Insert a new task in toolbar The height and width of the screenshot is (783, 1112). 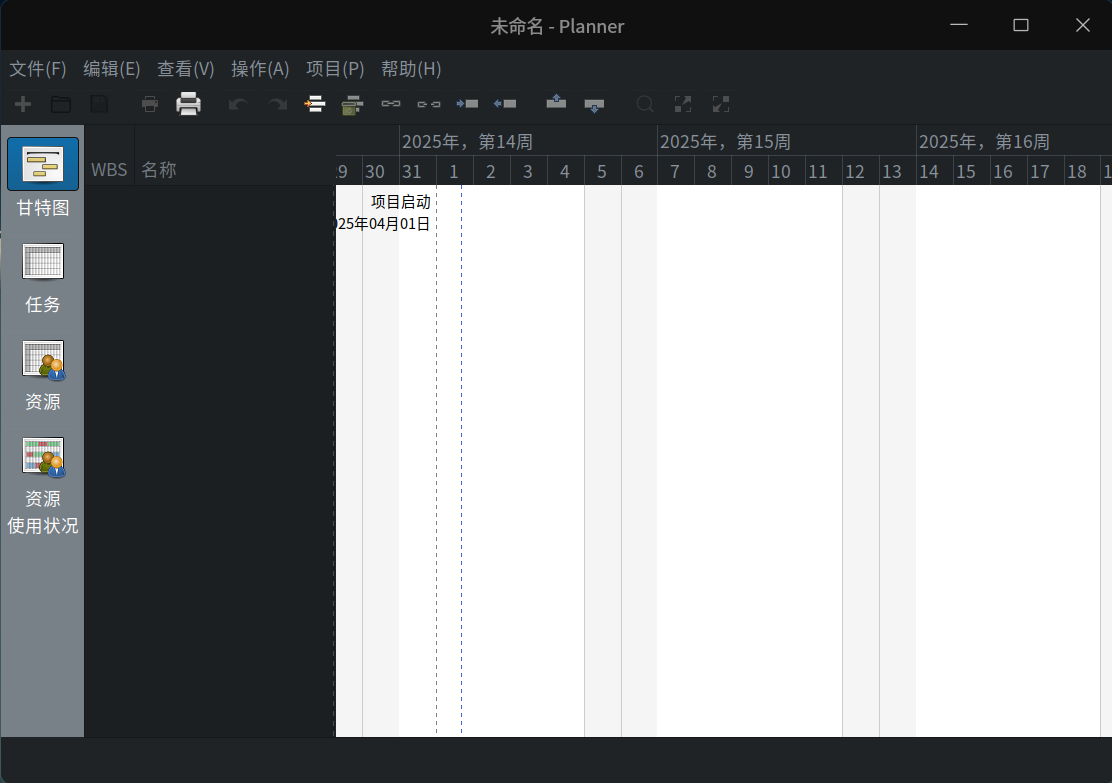pos(314,104)
